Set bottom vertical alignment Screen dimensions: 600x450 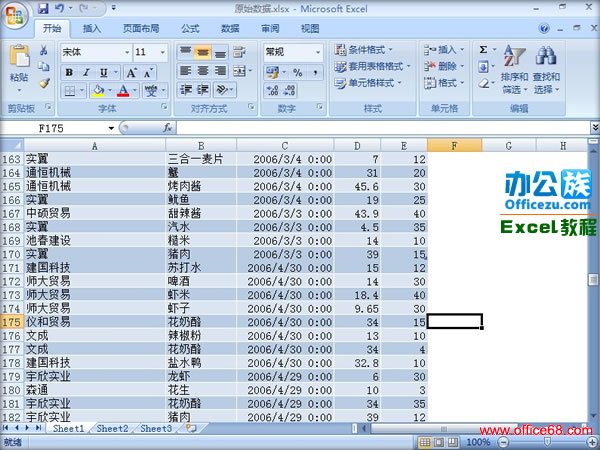point(220,52)
